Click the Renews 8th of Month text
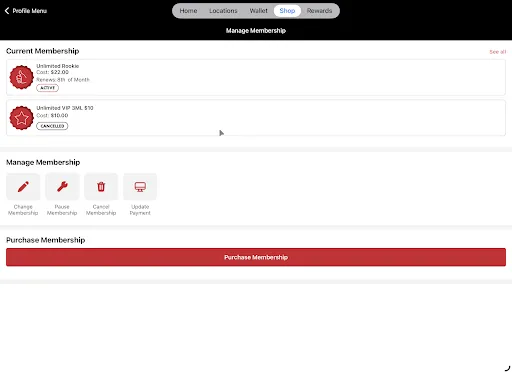 point(63,80)
